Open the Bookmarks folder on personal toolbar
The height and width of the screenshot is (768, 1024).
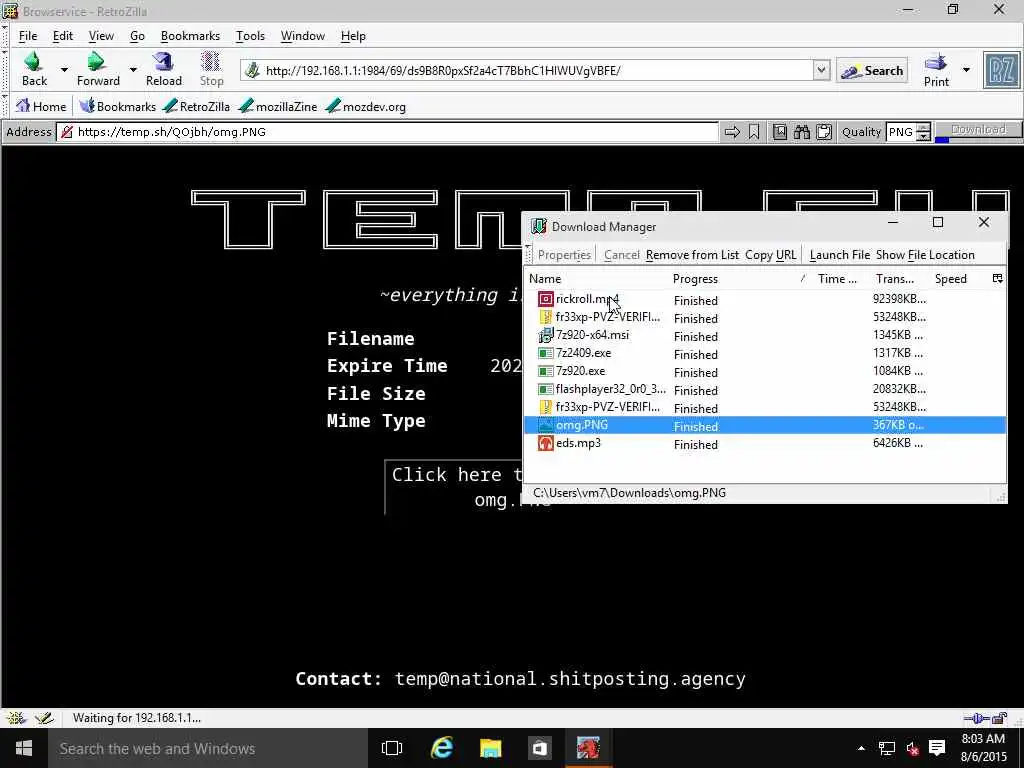pos(118,106)
